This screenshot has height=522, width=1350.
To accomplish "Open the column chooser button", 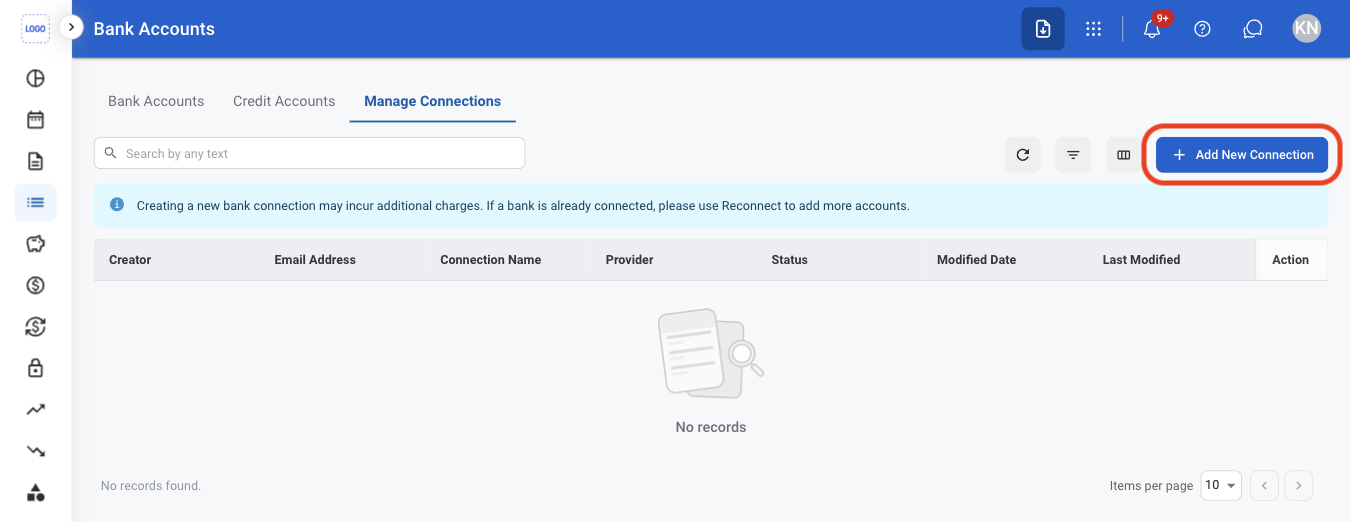I will tap(1123, 155).
